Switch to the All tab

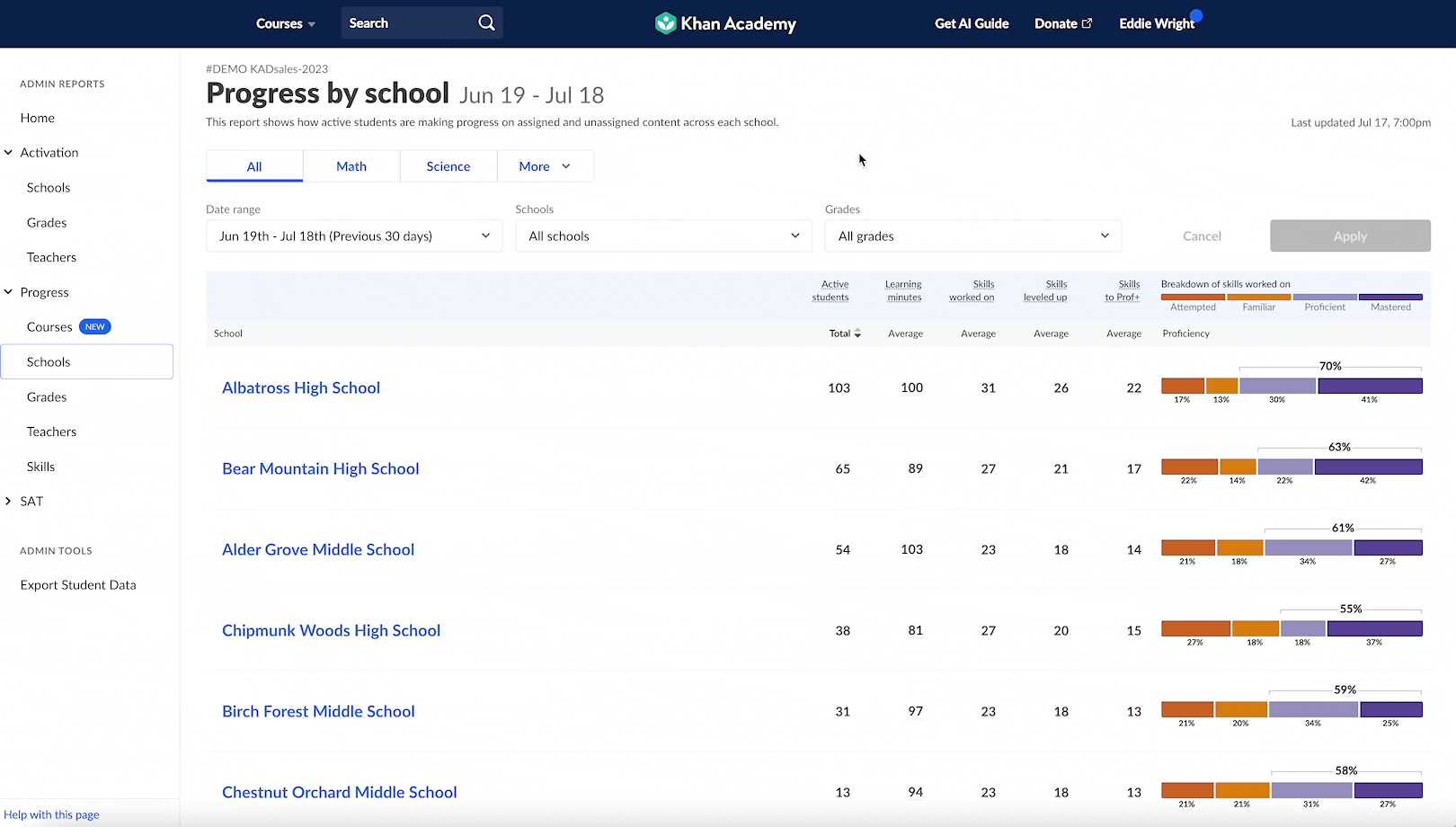254,166
